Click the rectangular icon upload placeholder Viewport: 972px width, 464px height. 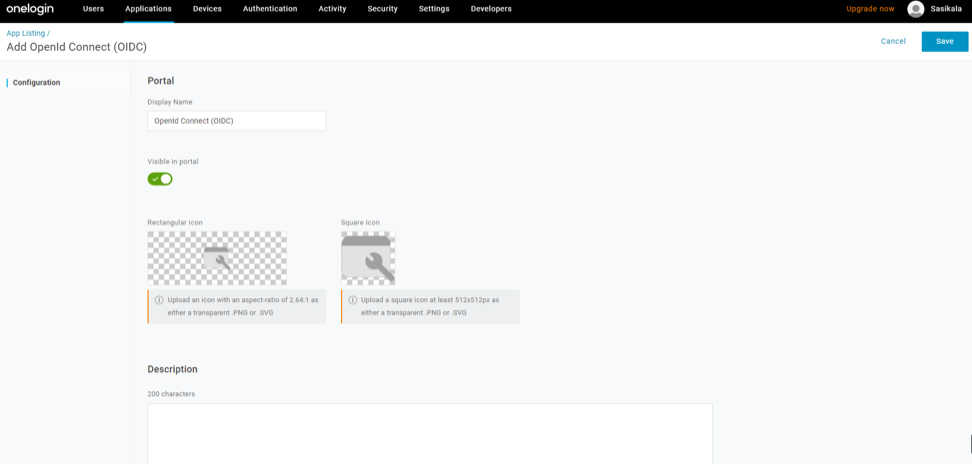pyautogui.click(x=217, y=258)
